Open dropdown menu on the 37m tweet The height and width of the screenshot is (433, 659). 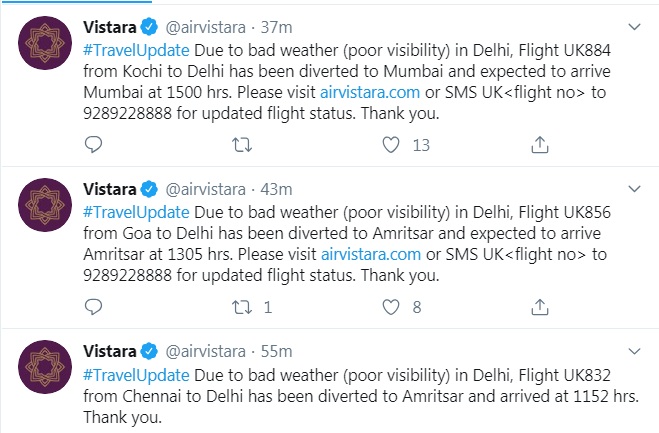pos(634,27)
